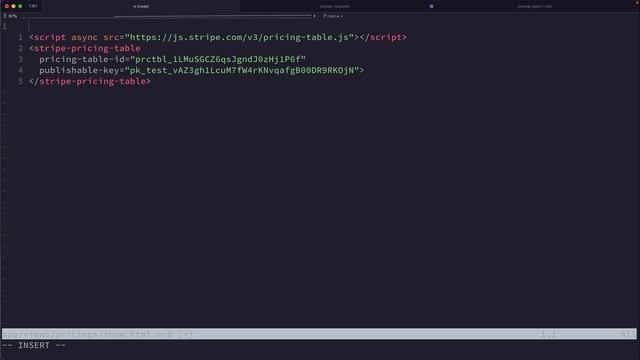Click the show.html.erb file path in status line
The height and width of the screenshot is (360, 640).
[87, 334]
